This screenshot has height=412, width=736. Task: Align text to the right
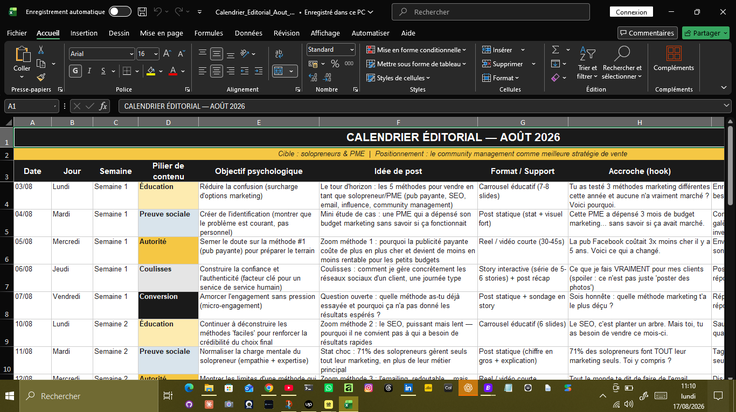(x=230, y=71)
